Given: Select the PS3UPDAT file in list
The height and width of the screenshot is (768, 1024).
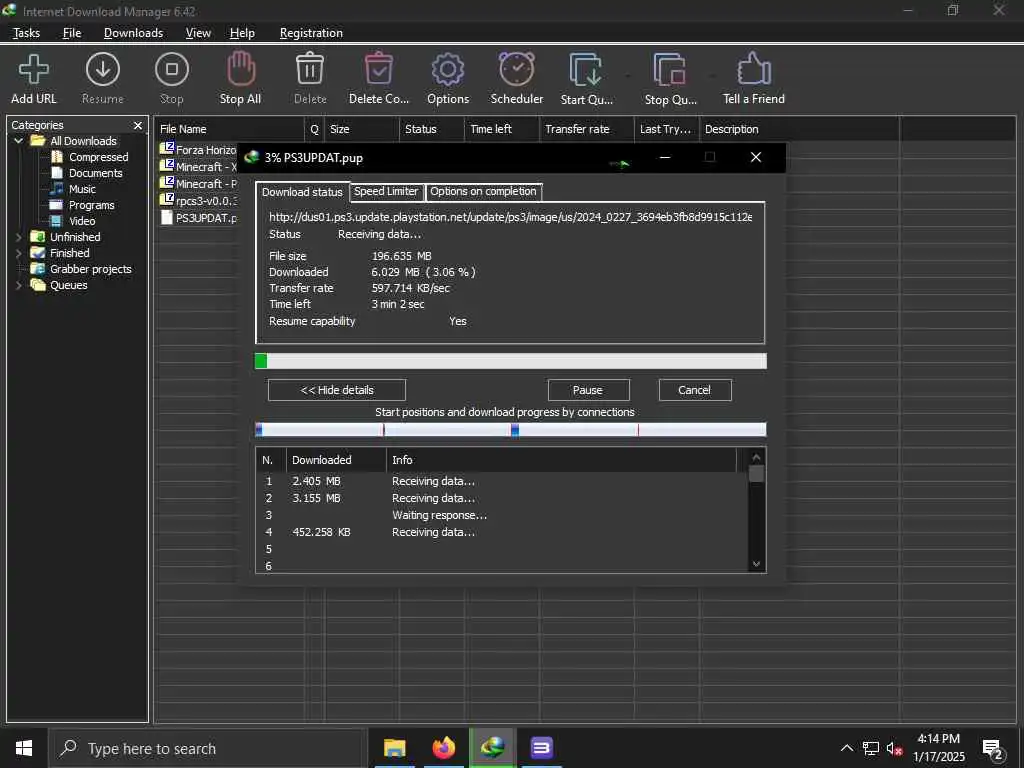Looking at the screenshot, I should point(199,217).
